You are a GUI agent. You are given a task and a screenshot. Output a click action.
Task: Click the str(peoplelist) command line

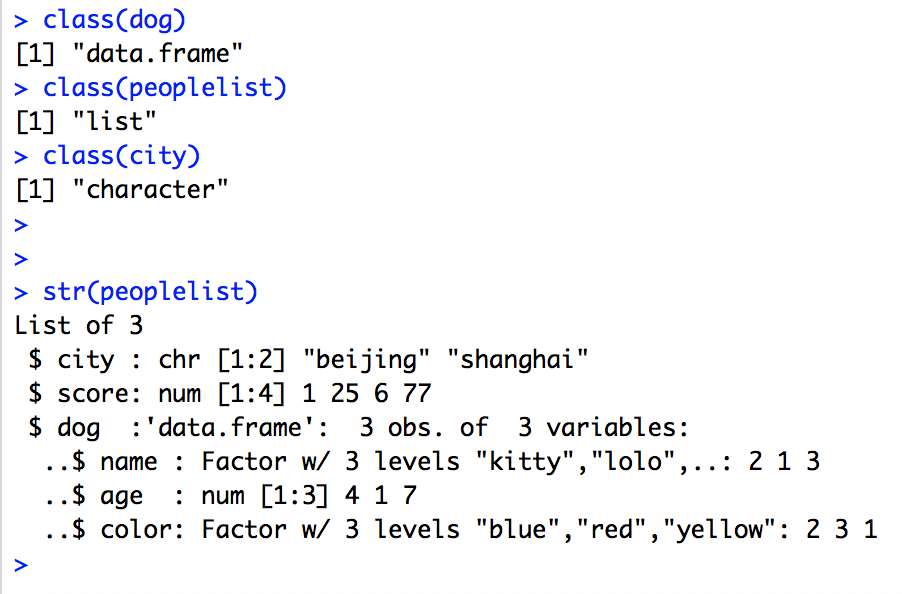(x=150, y=292)
